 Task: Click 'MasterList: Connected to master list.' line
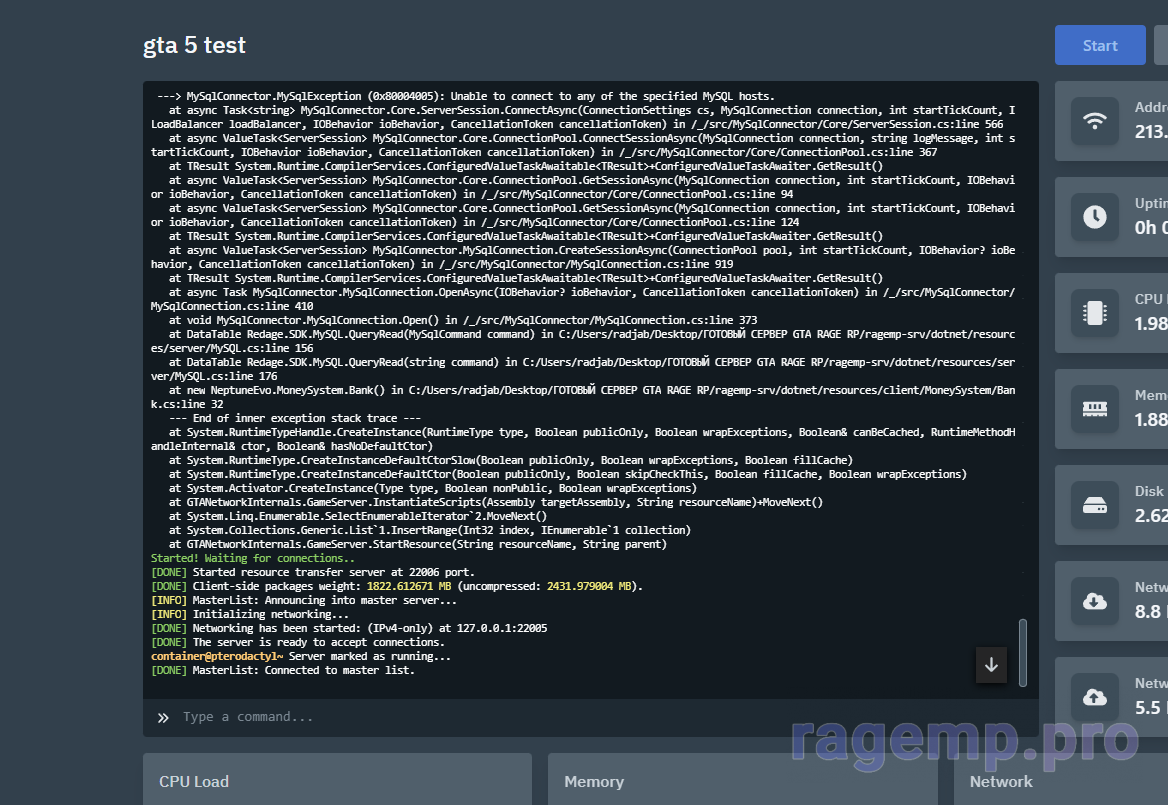[x=282, y=670]
